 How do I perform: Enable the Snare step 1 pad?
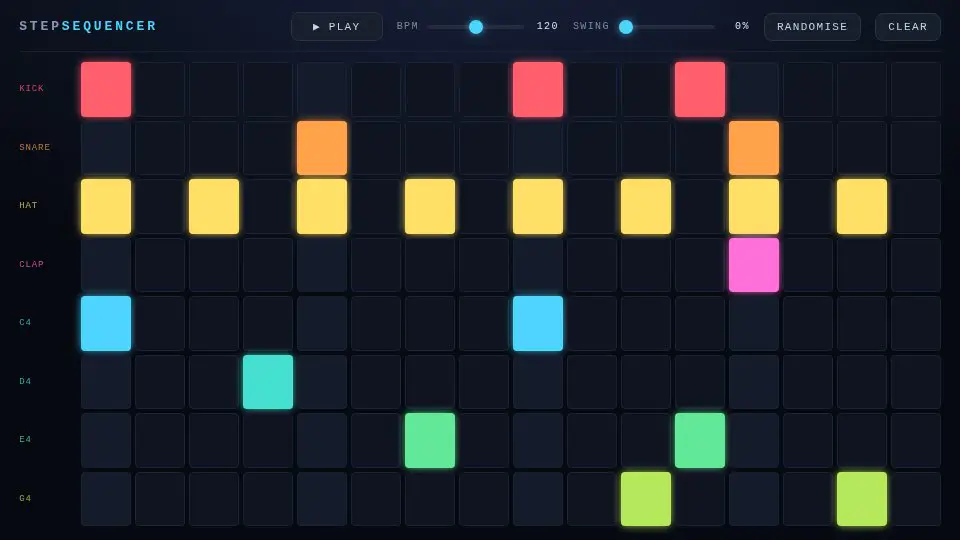point(106,148)
